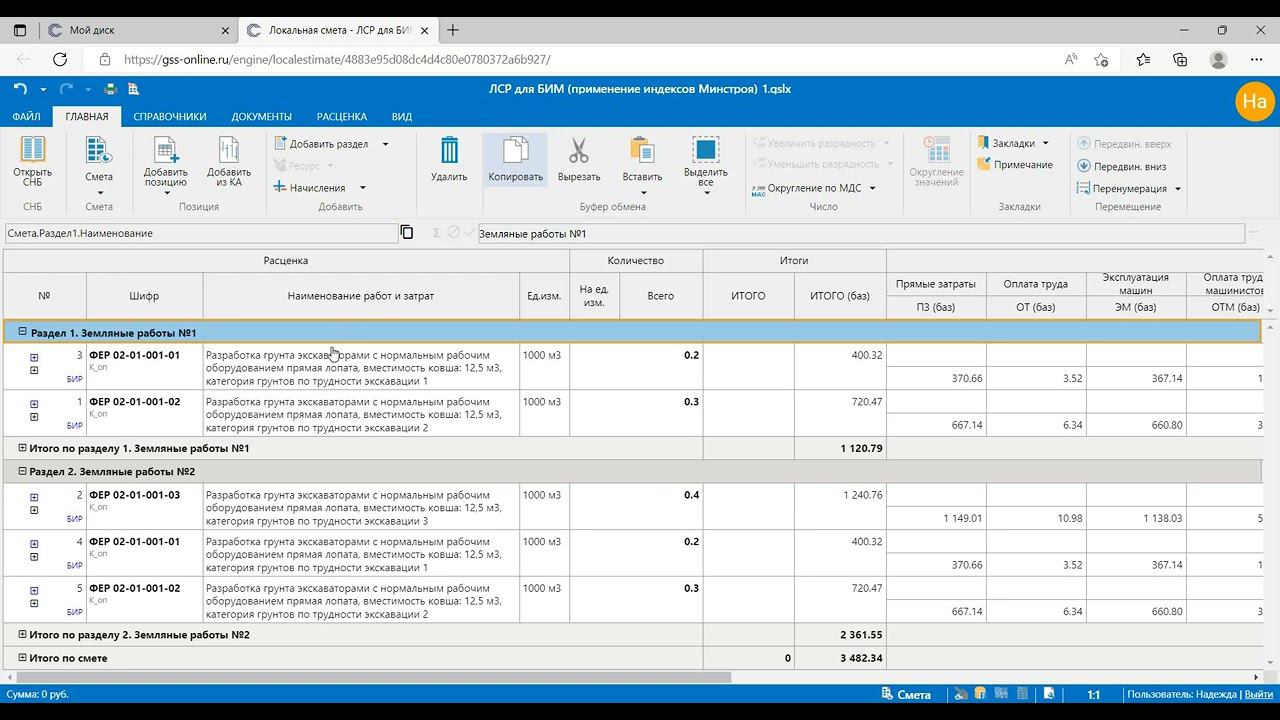Click the document search icon in status bar
This screenshot has width=1280, height=720.
point(1049,694)
